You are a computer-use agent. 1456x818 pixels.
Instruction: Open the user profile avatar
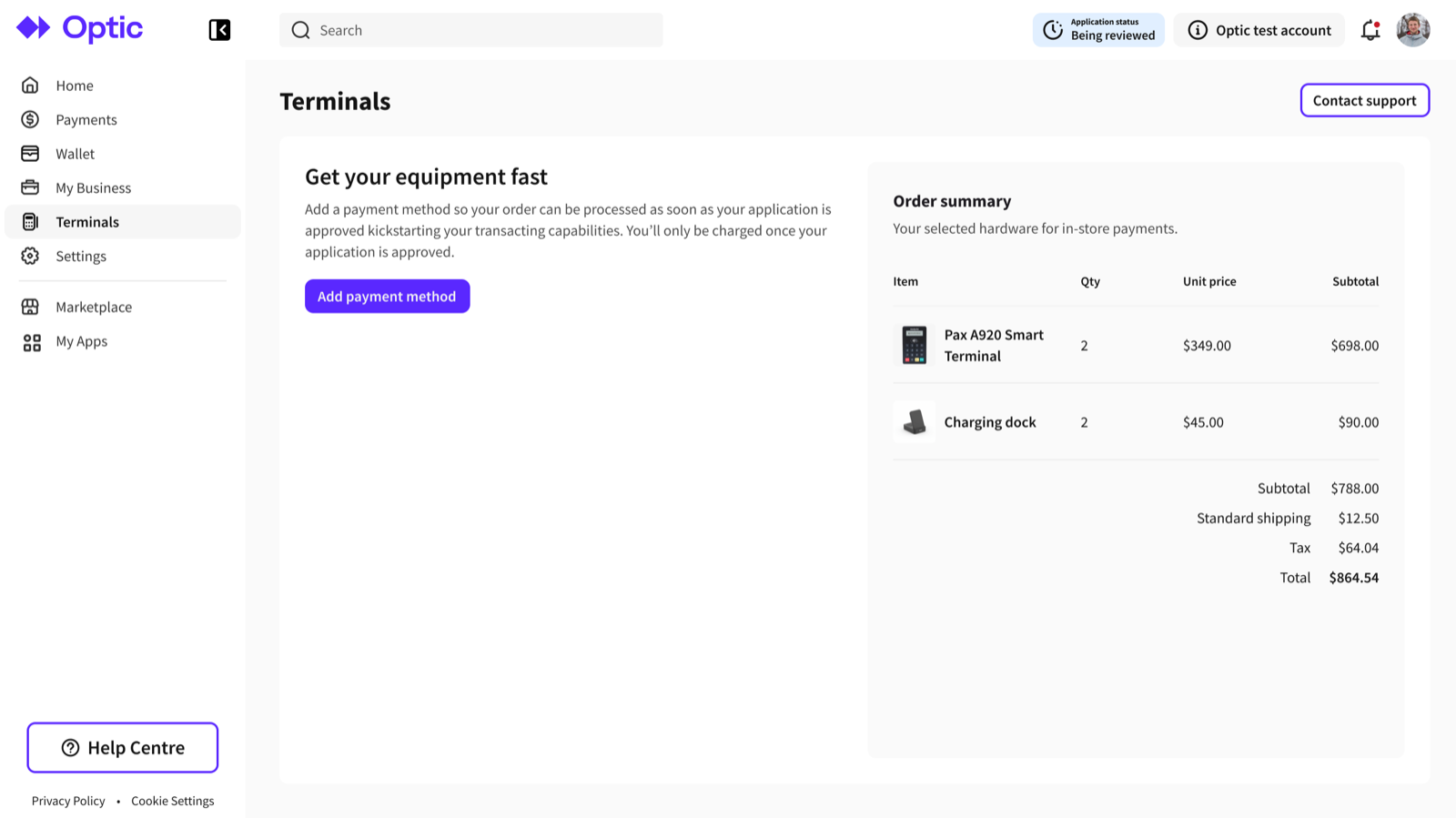click(1413, 30)
